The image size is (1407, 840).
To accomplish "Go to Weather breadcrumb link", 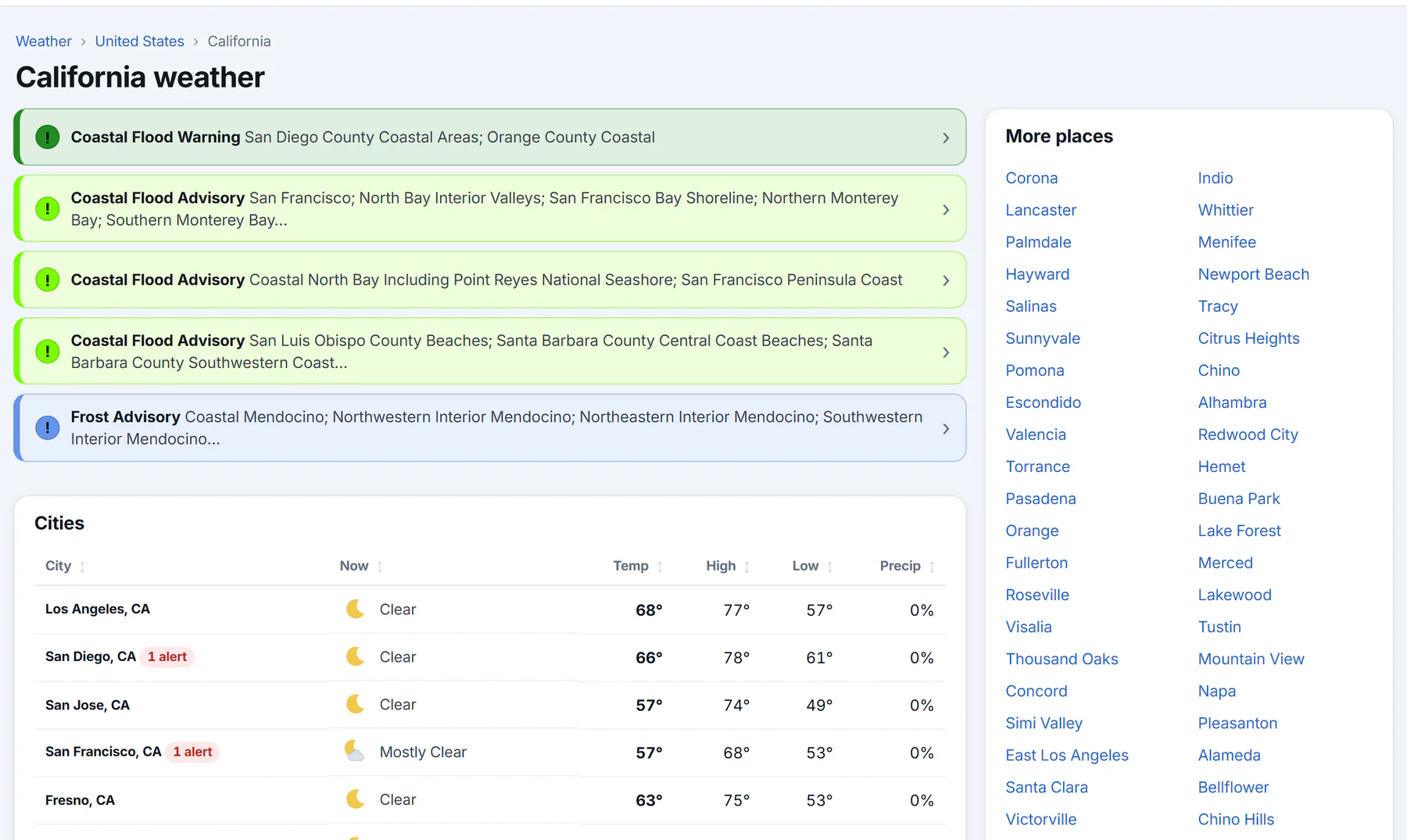I will point(44,41).
